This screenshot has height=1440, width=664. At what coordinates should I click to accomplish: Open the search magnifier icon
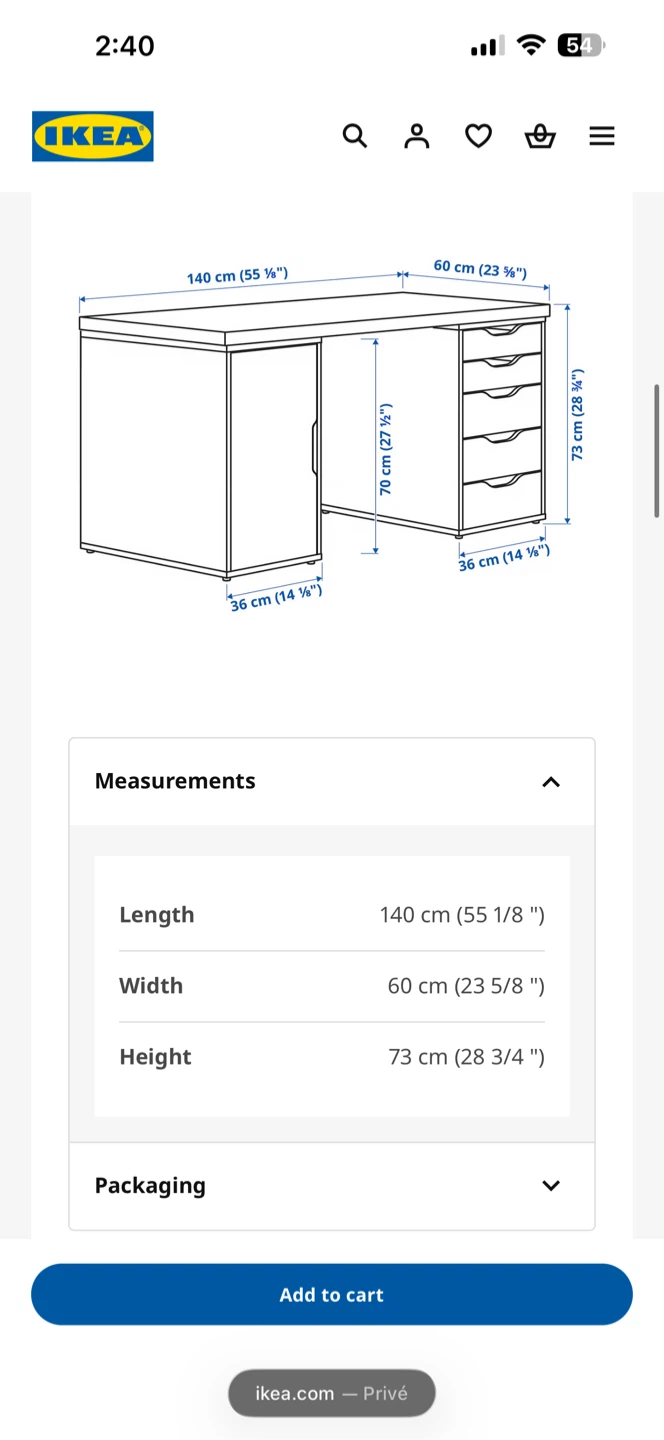click(355, 136)
